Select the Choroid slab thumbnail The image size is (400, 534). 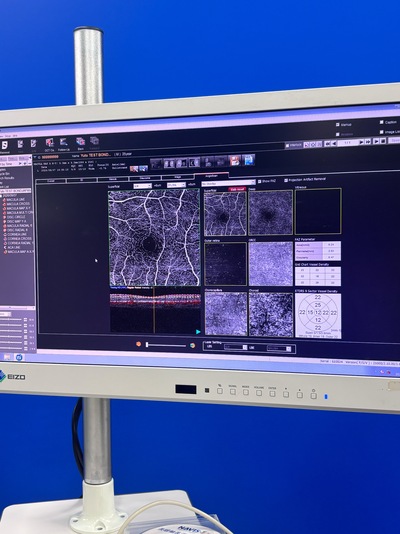pyautogui.click(x=271, y=315)
